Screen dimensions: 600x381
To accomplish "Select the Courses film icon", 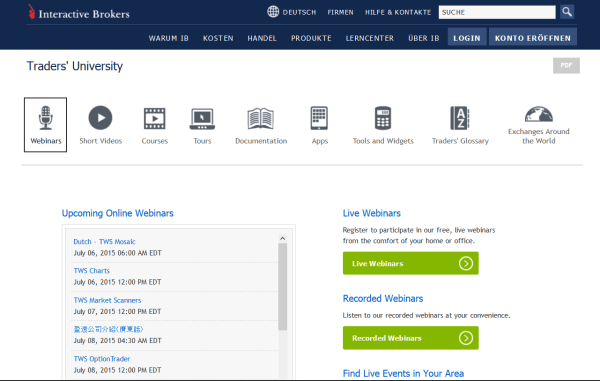I will (155, 118).
